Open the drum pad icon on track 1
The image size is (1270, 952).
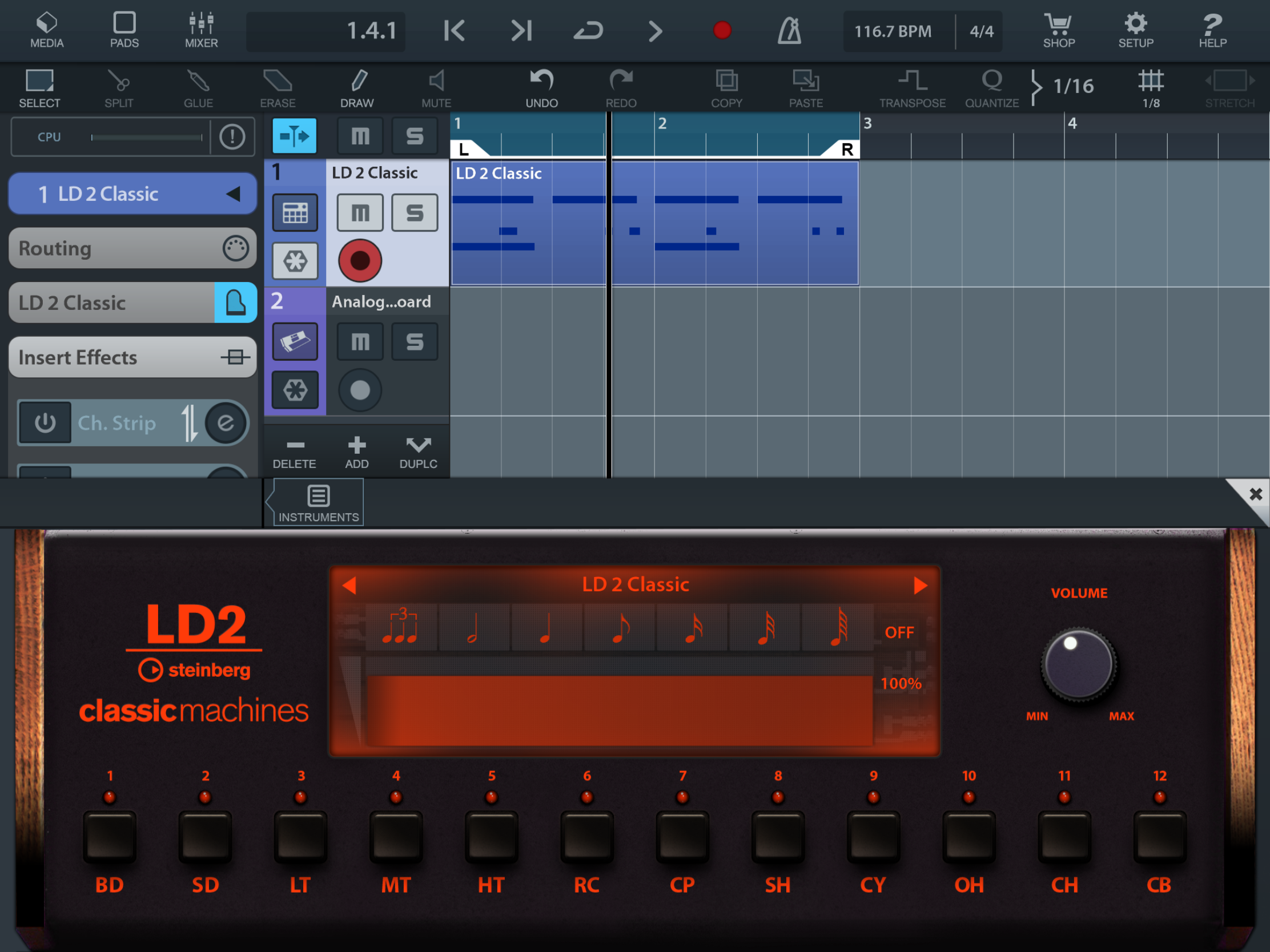295,213
